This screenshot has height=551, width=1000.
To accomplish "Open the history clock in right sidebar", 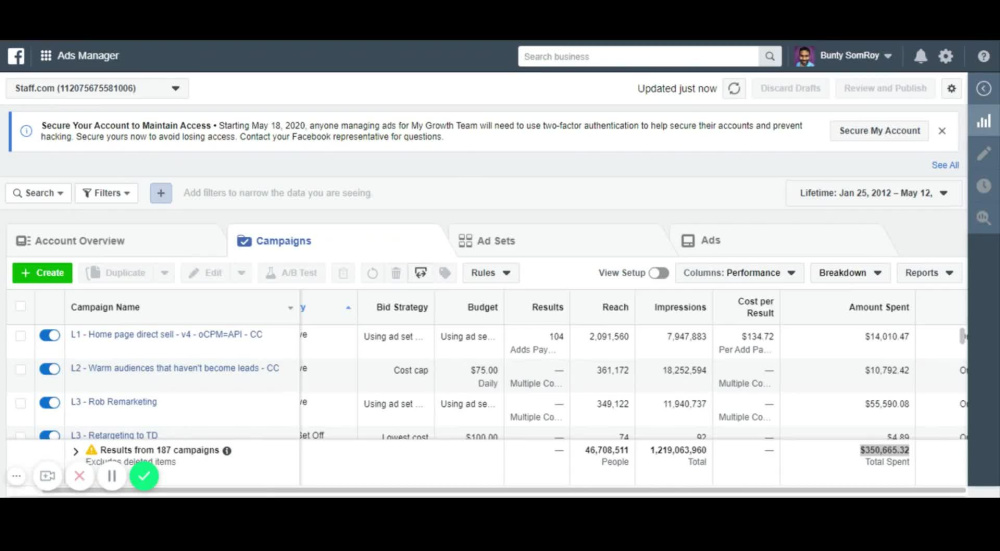I will (983, 186).
